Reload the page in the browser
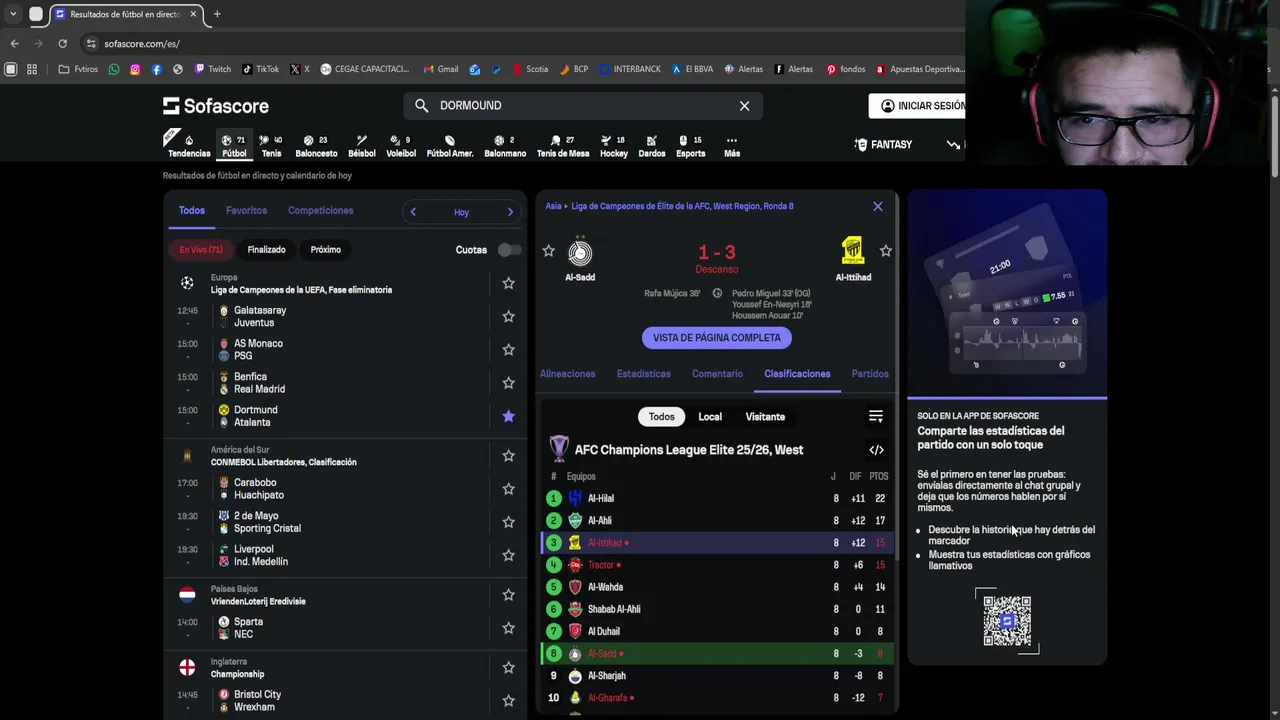1280x720 pixels. click(x=62, y=44)
